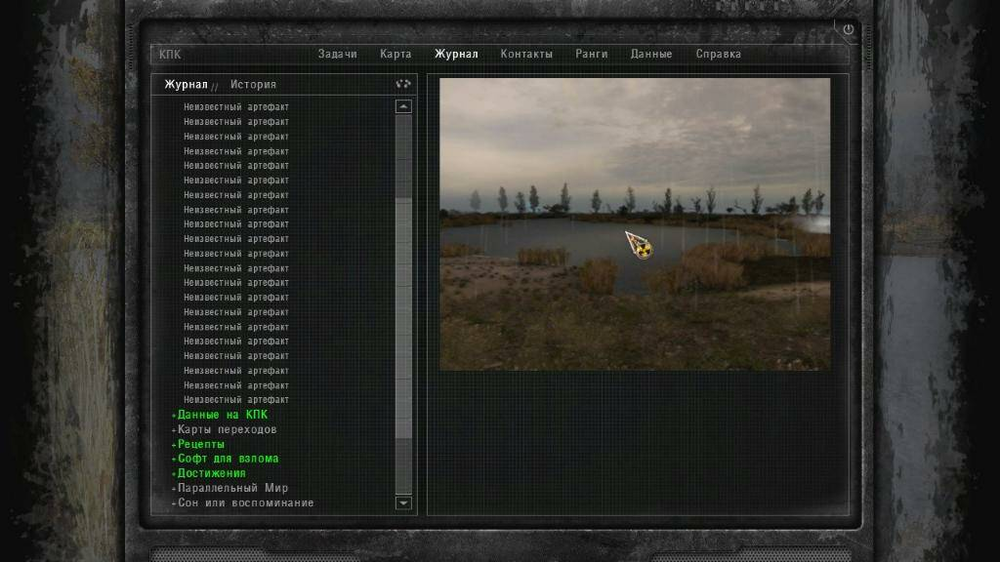
Task: Select the topmost Неизвестный артефакт entry
Action: pyautogui.click(x=236, y=107)
